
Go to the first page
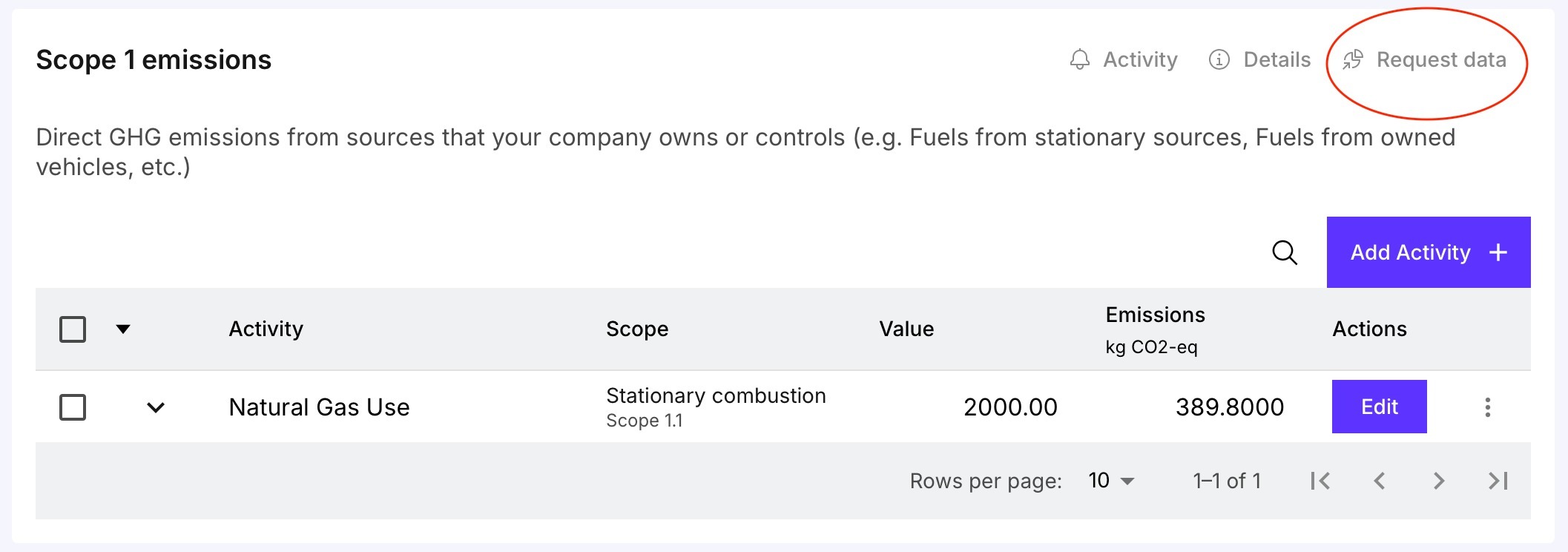pyautogui.click(x=1320, y=481)
